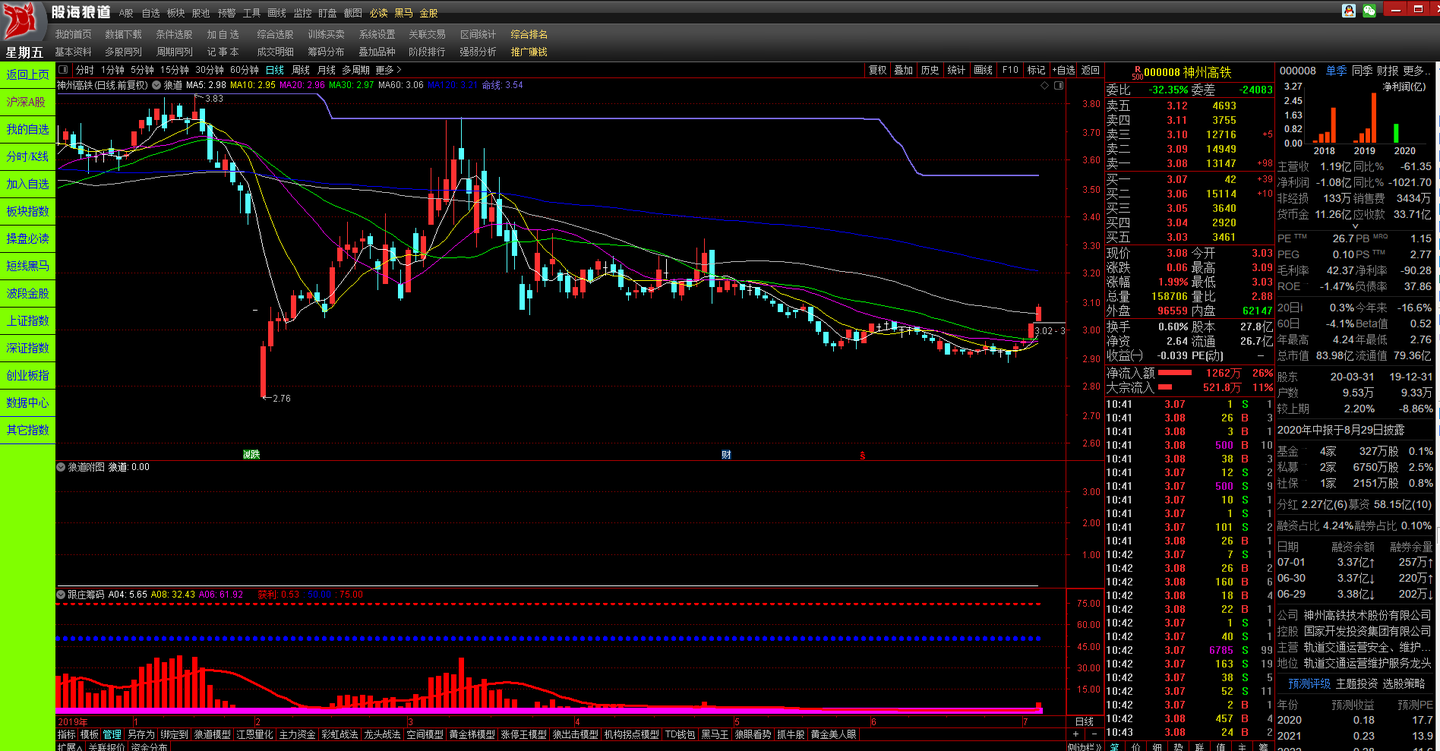Toggle the side-panel icon beside the diamond
Screen dimensions: 1440x751
[x=1060, y=86]
